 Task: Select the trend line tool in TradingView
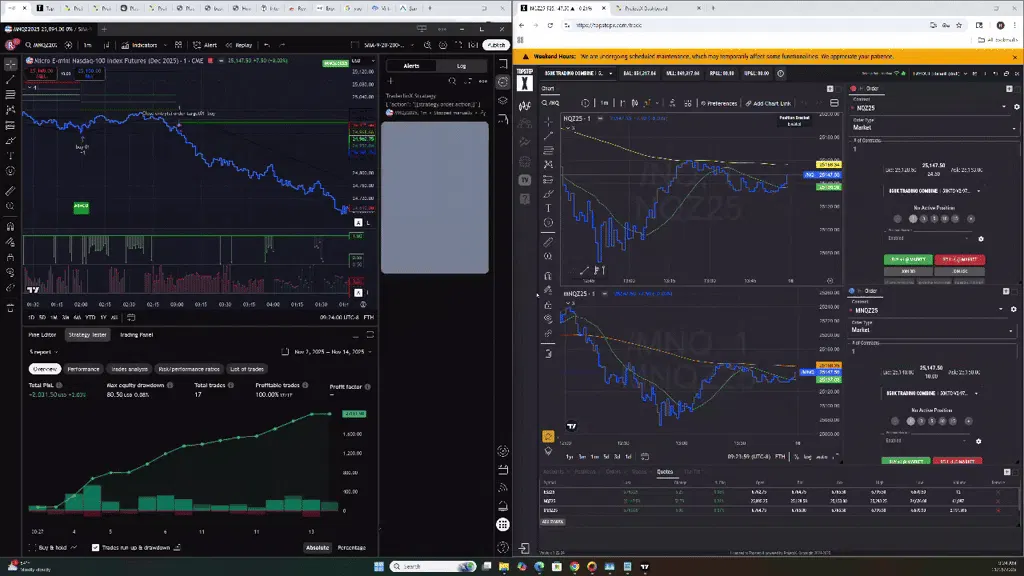[x=10, y=79]
